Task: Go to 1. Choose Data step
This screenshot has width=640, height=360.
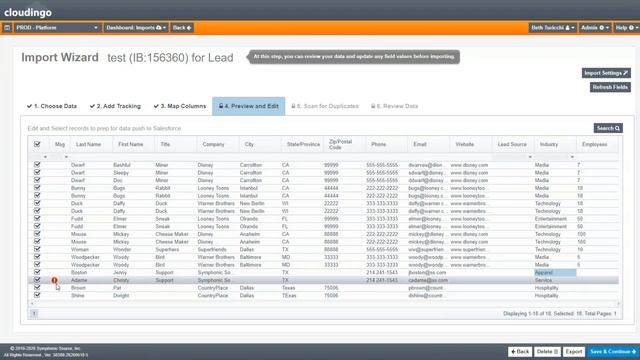Action: [52, 106]
